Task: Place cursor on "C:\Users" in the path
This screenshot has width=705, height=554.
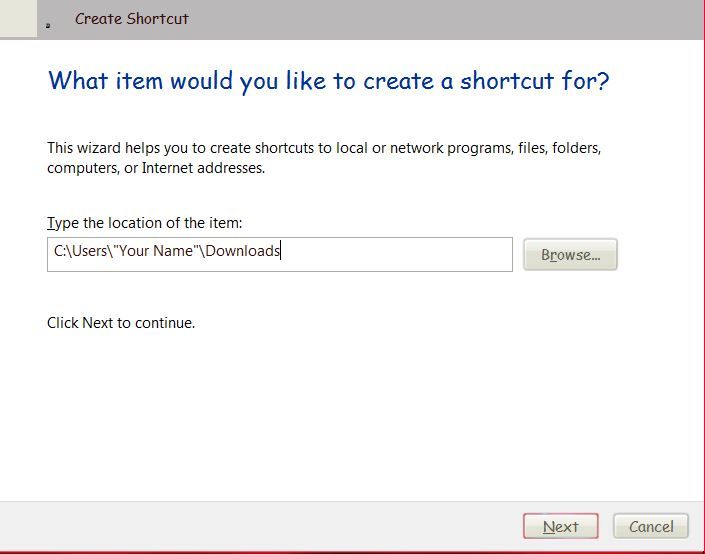Action: tap(79, 251)
